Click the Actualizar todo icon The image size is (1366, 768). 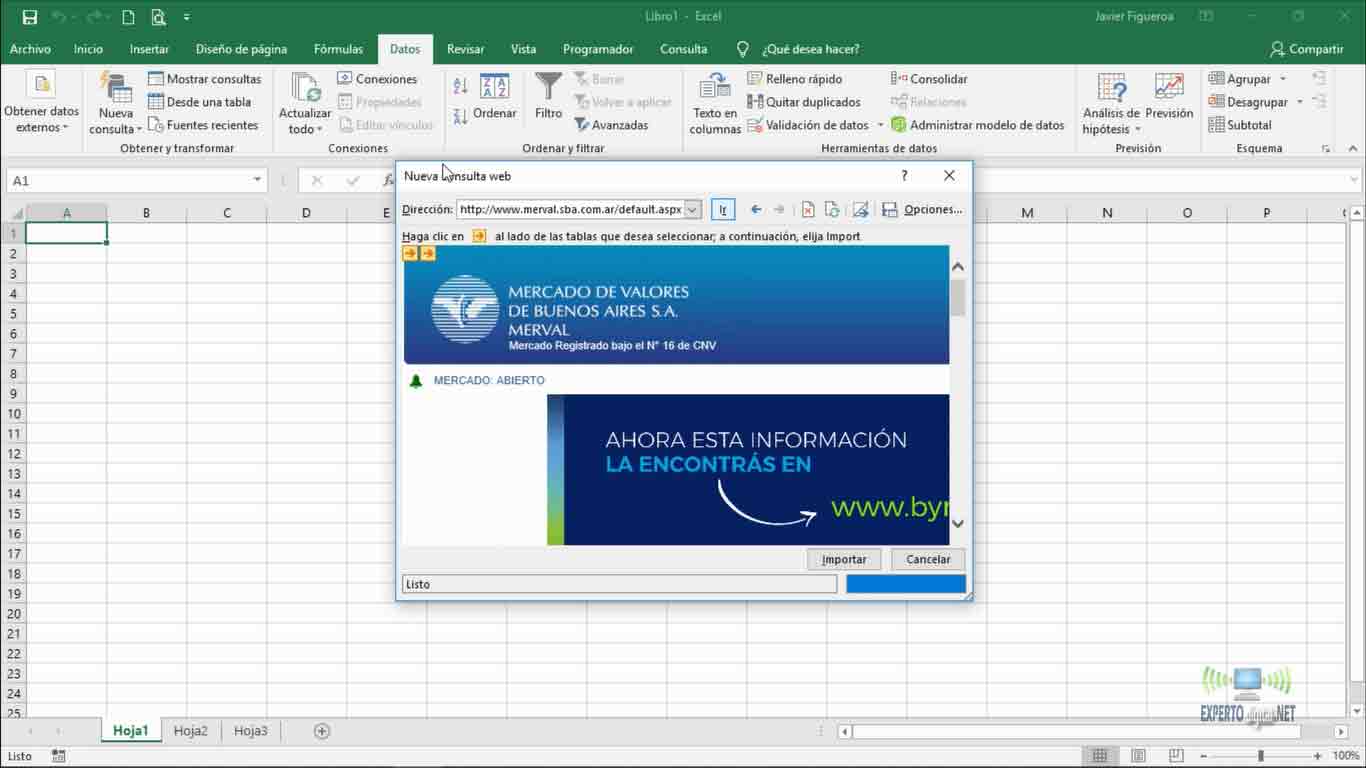[304, 88]
